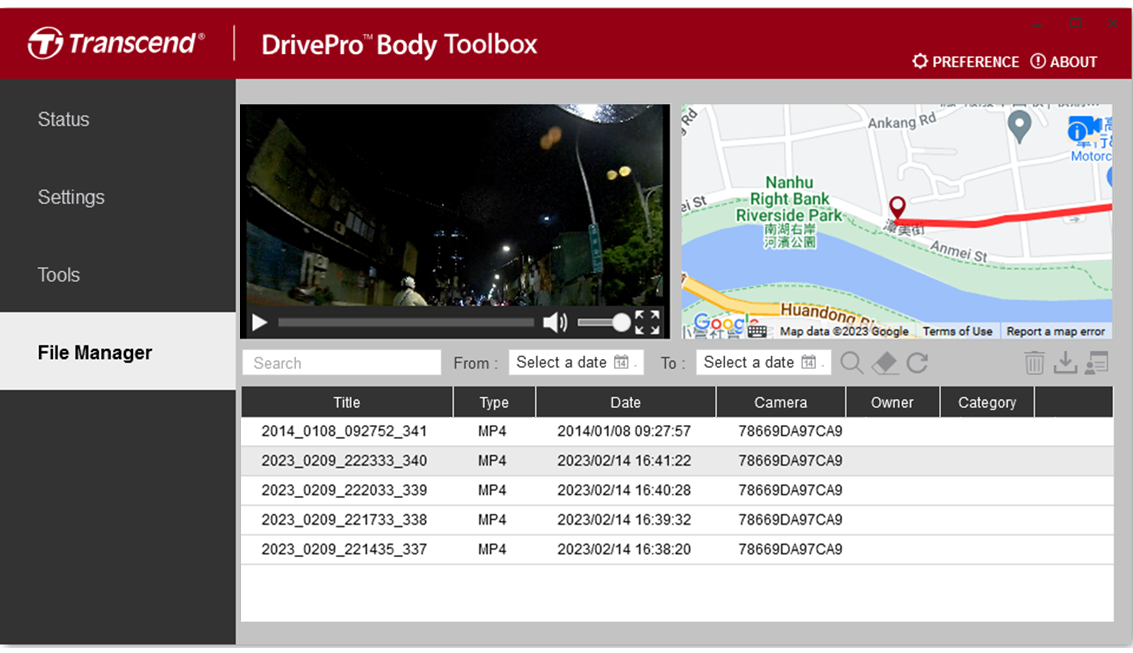The width and height of the screenshot is (1133, 653).
Task: Sort files by the Category column
Action: click(987, 402)
